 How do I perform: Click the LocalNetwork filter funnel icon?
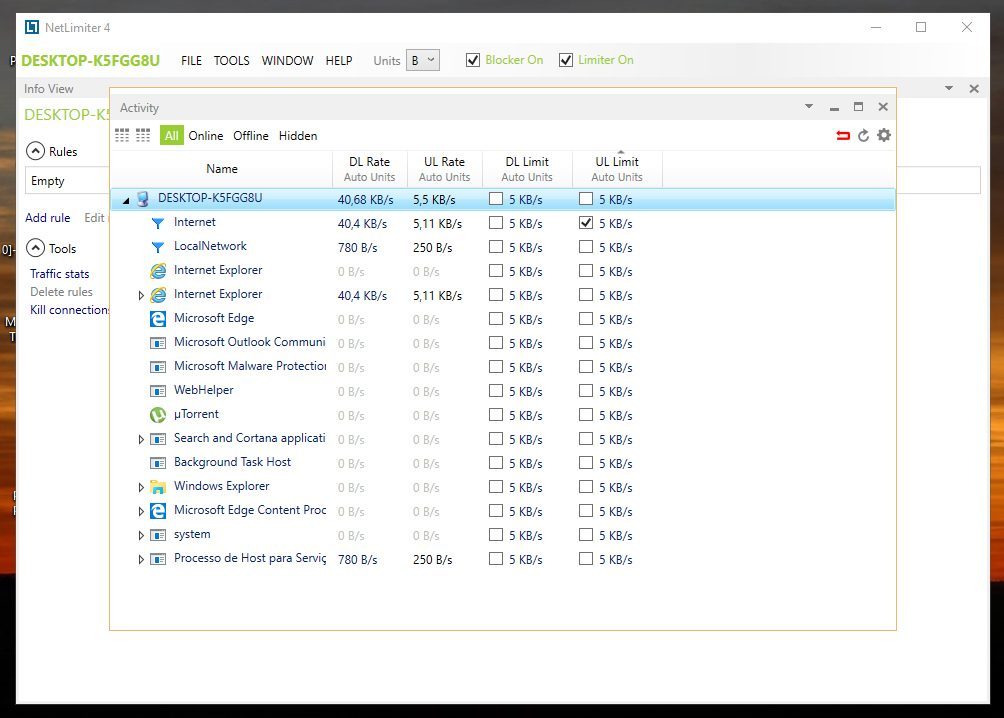pyautogui.click(x=158, y=247)
